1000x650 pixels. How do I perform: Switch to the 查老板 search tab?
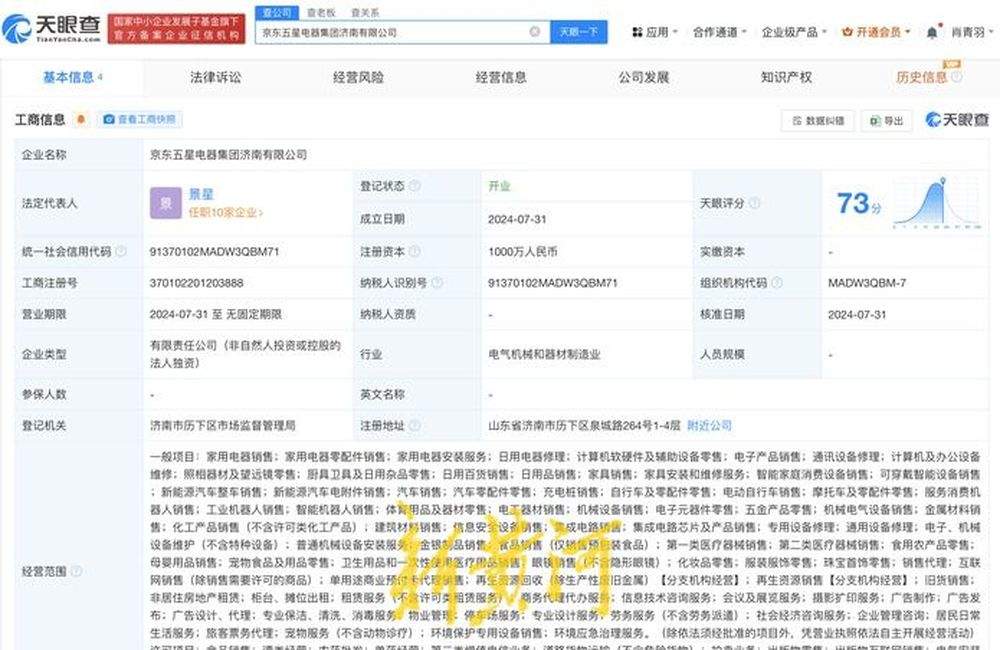coord(321,12)
